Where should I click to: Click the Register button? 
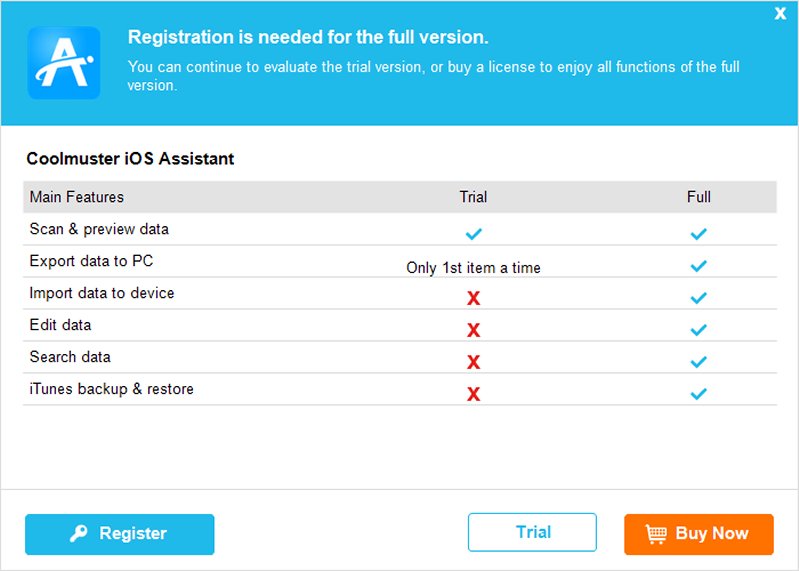coord(119,534)
